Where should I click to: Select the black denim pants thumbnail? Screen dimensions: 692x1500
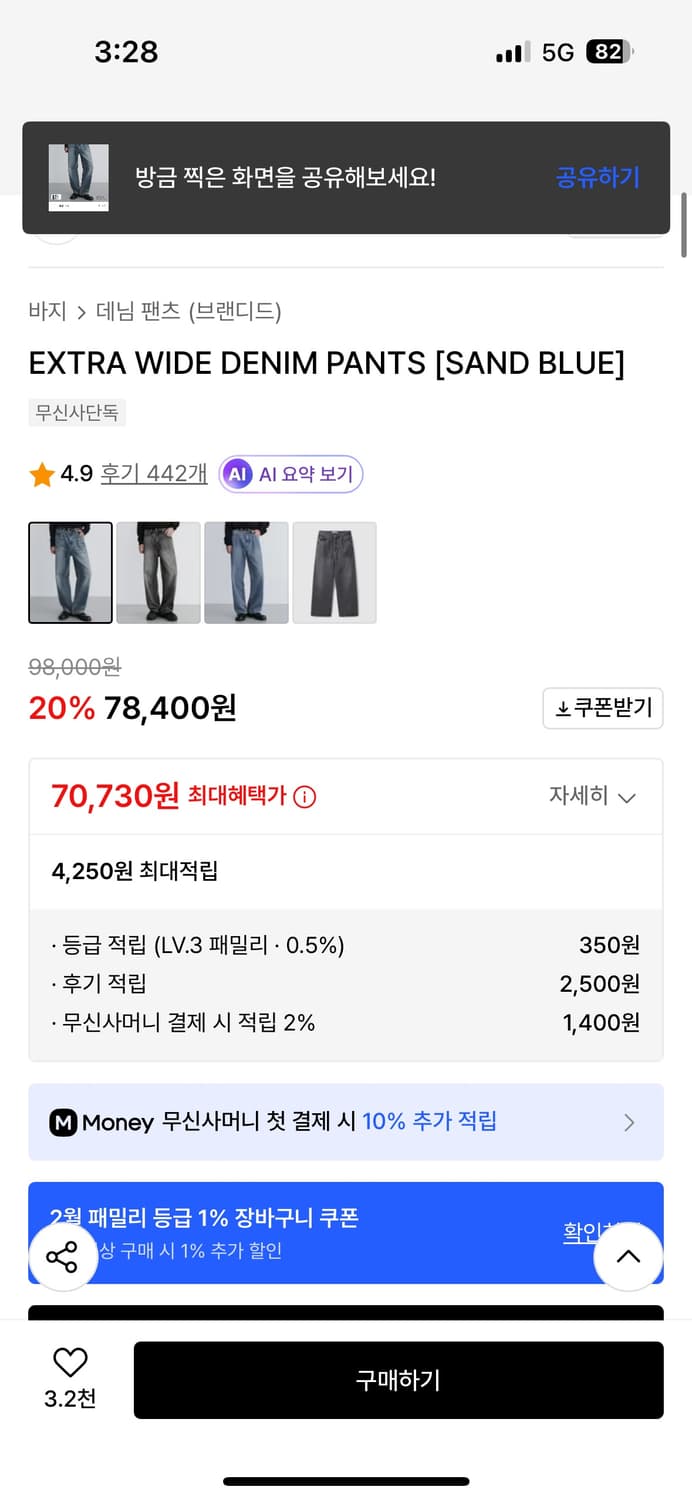click(334, 572)
